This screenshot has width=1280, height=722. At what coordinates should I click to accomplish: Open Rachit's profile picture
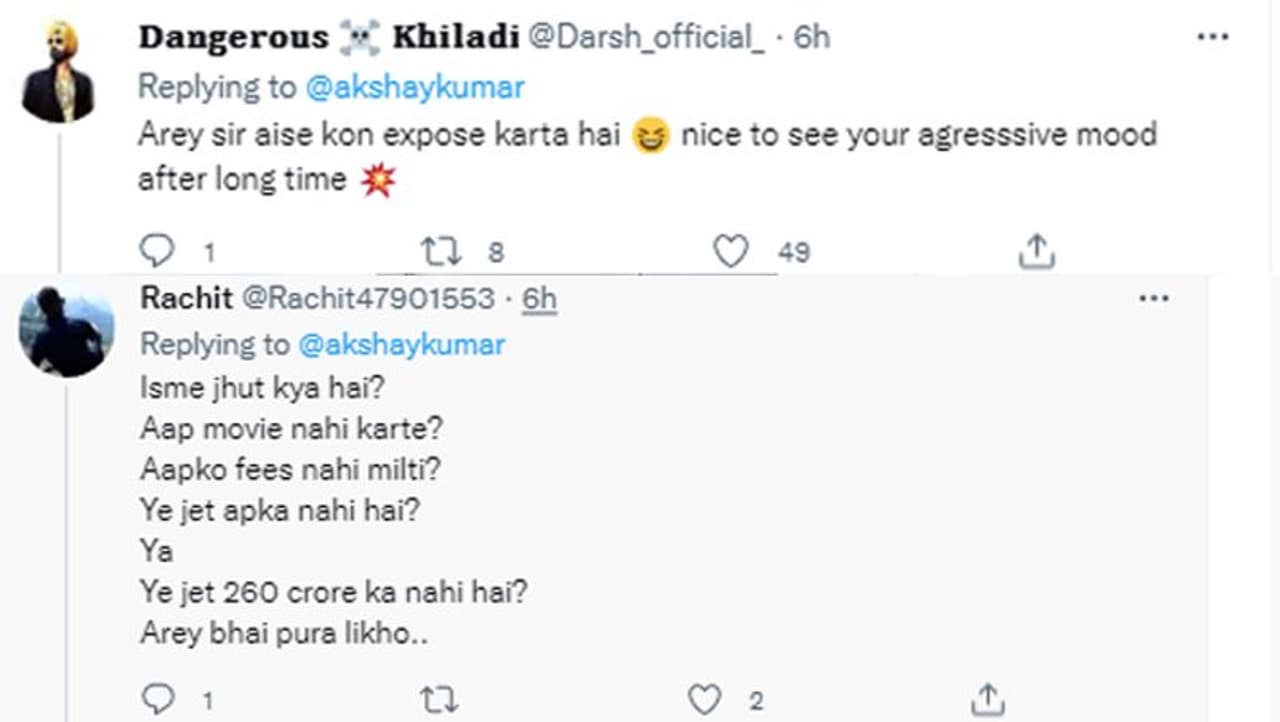[67, 330]
